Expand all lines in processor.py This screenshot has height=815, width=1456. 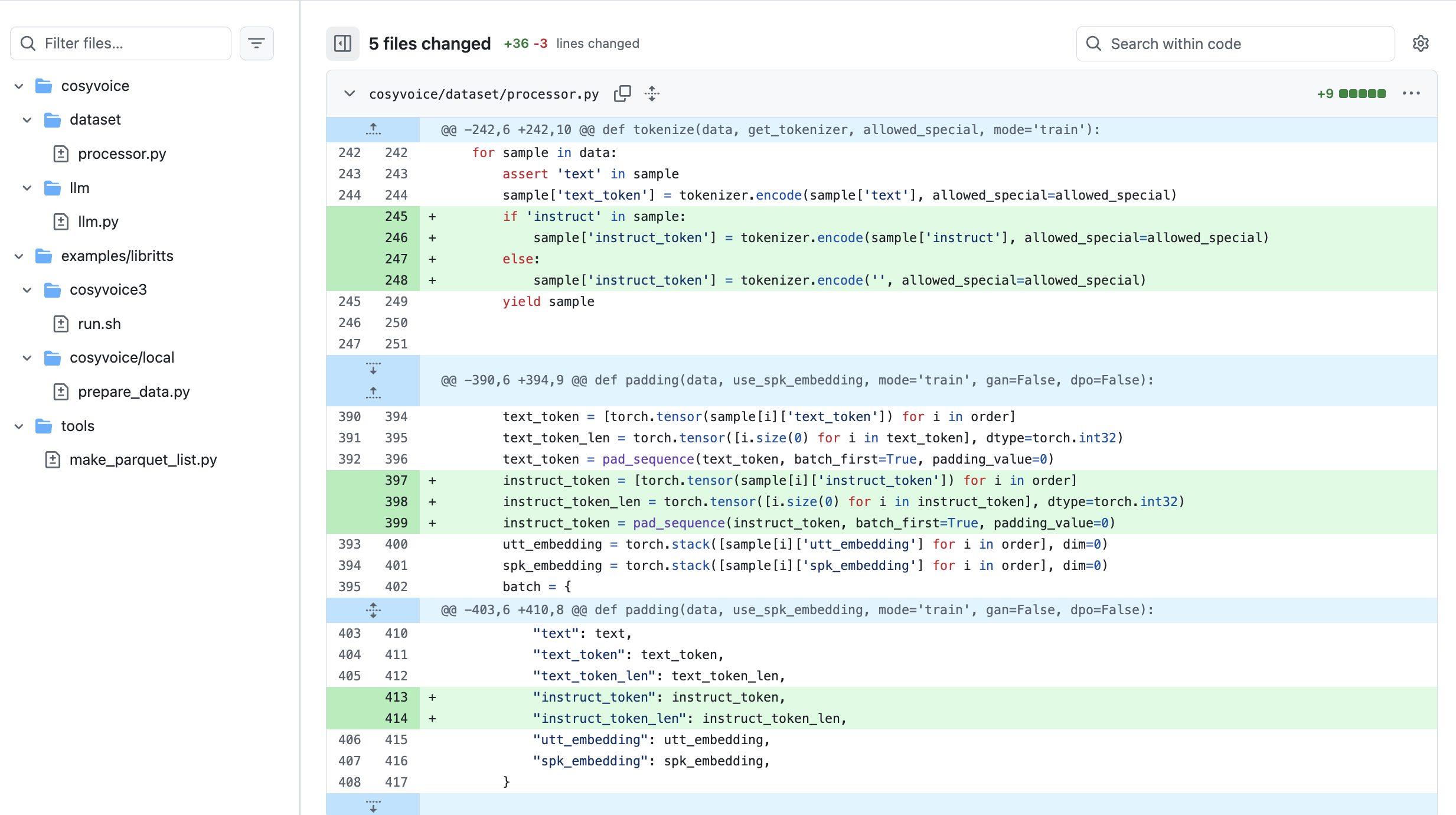coord(652,94)
